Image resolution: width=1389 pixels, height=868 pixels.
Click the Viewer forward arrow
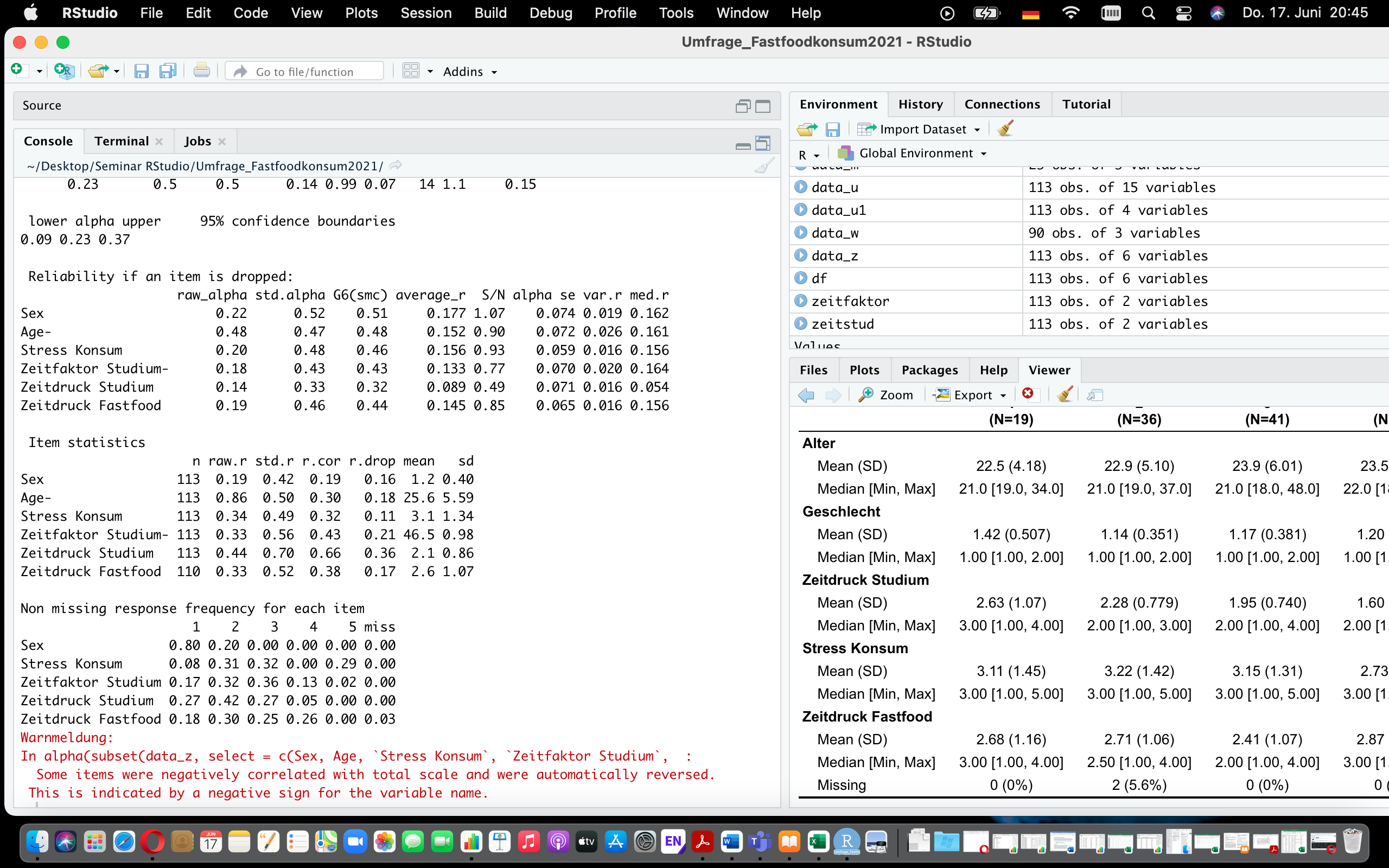pos(833,395)
